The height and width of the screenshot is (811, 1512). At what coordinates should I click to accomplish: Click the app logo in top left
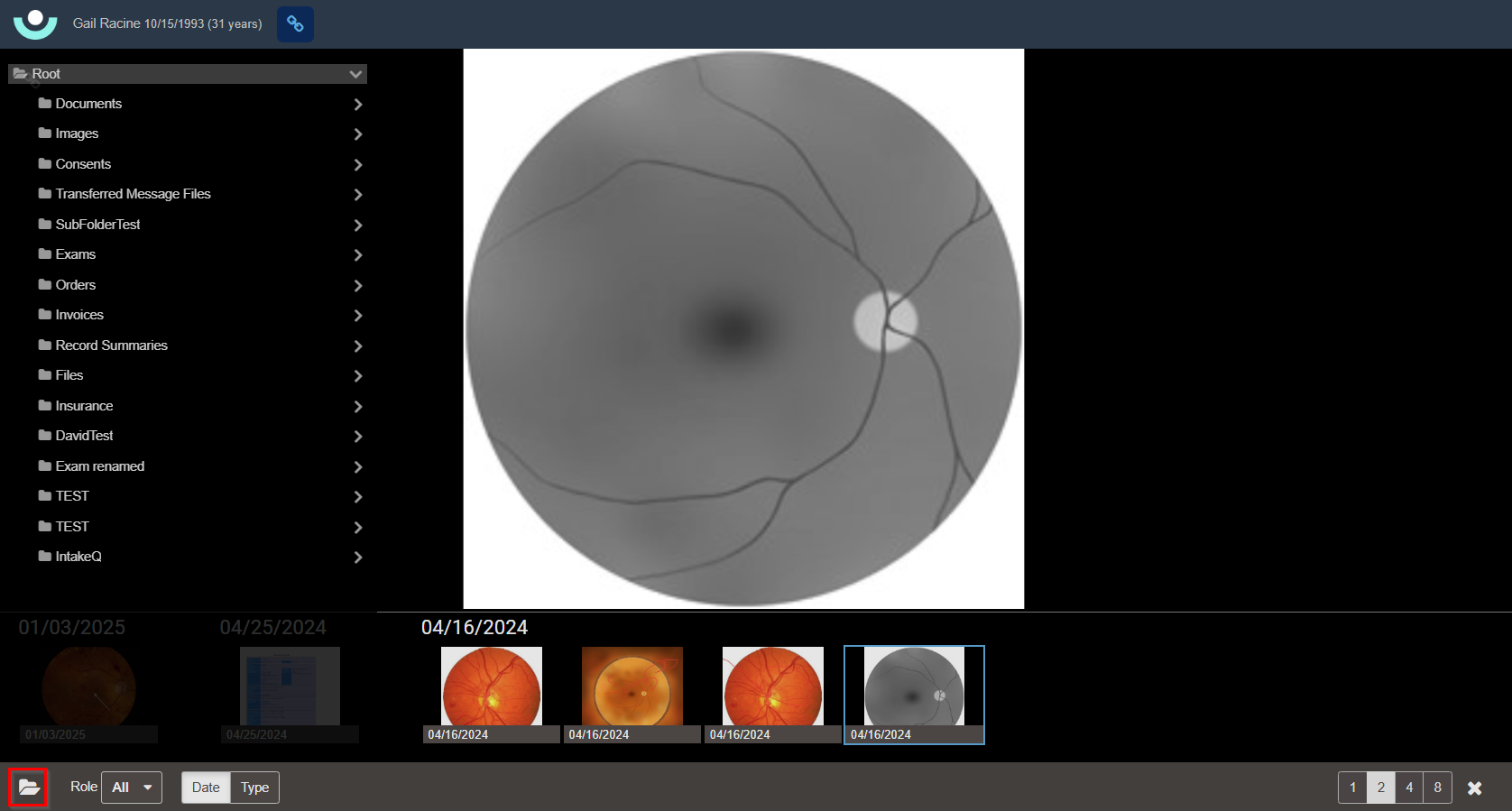point(35,24)
